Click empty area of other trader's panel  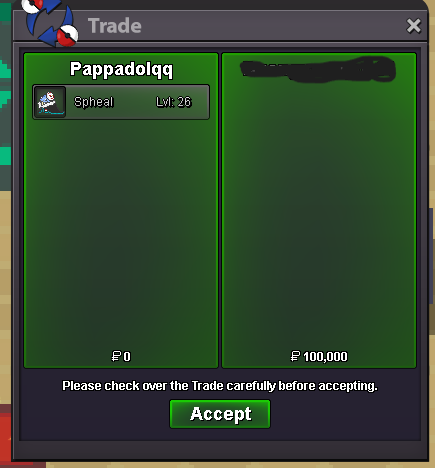[319, 217]
